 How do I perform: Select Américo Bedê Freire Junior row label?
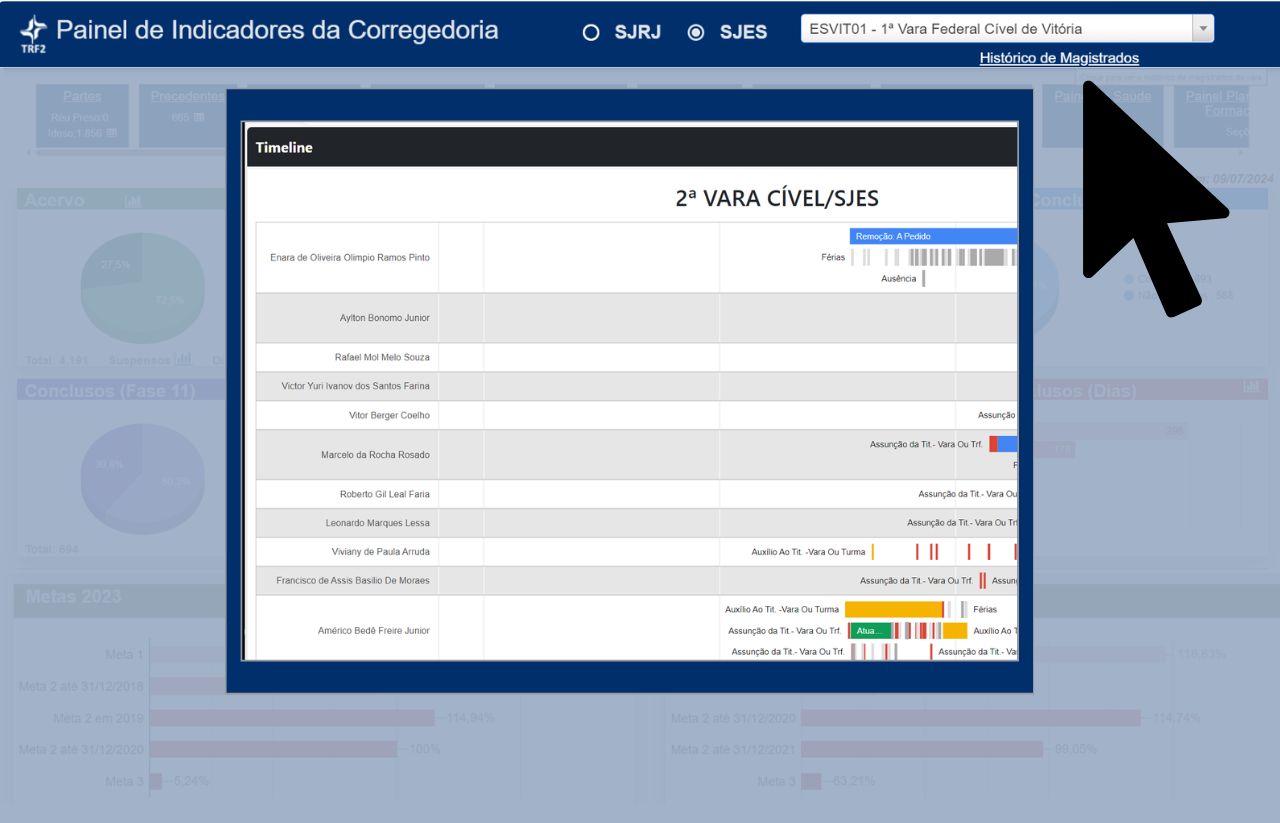point(373,631)
